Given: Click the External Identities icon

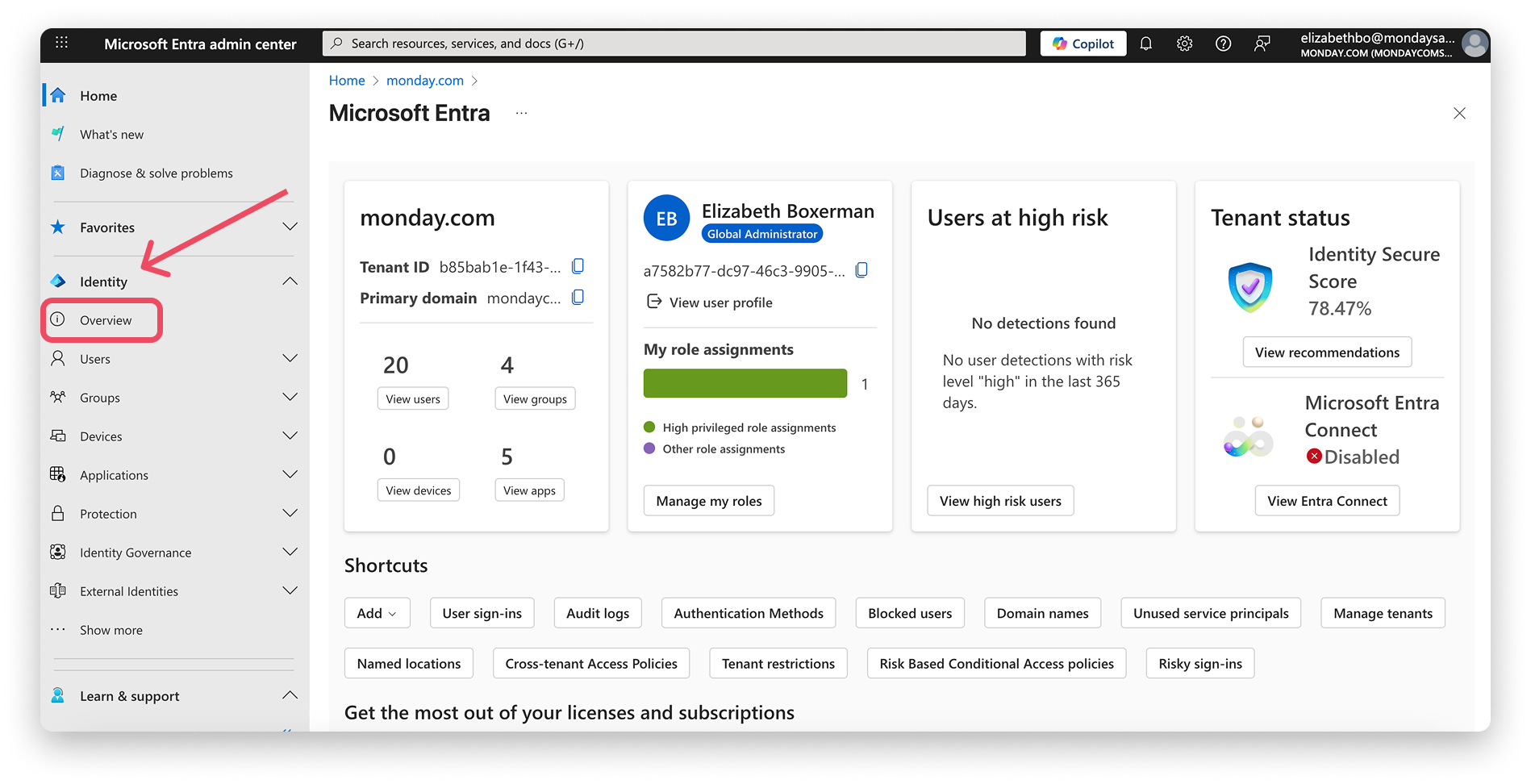Looking at the screenshot, I should [x=58, y=590].
